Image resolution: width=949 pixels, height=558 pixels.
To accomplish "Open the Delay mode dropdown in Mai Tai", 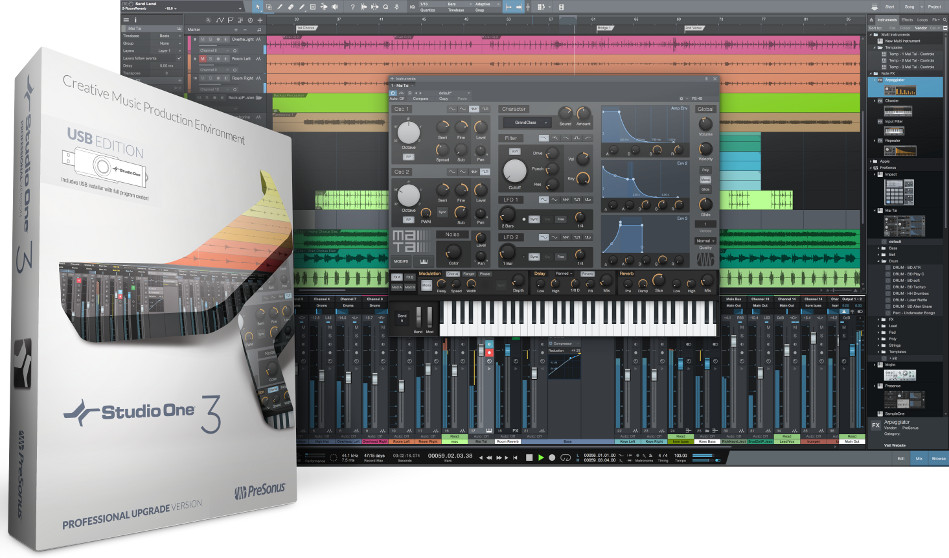I will pos(564,274).
